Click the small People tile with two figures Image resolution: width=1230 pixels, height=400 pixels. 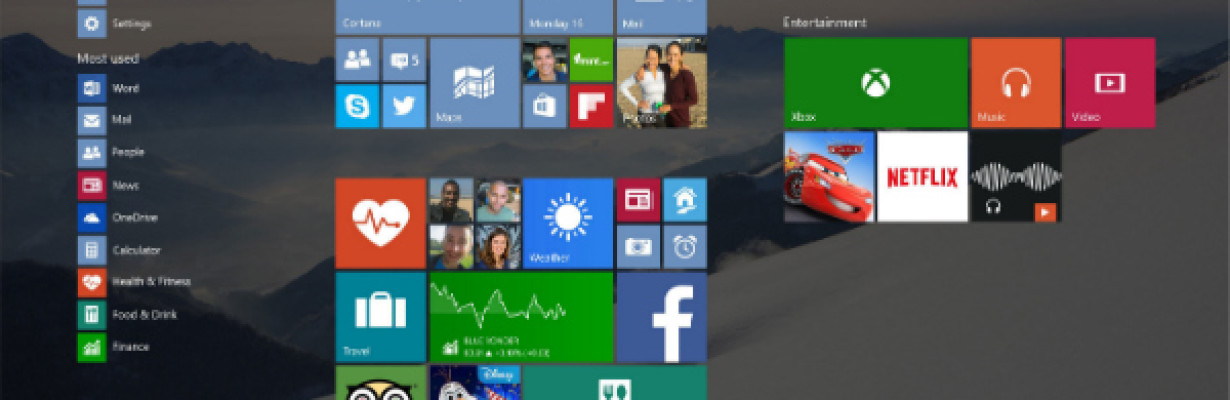357,59
